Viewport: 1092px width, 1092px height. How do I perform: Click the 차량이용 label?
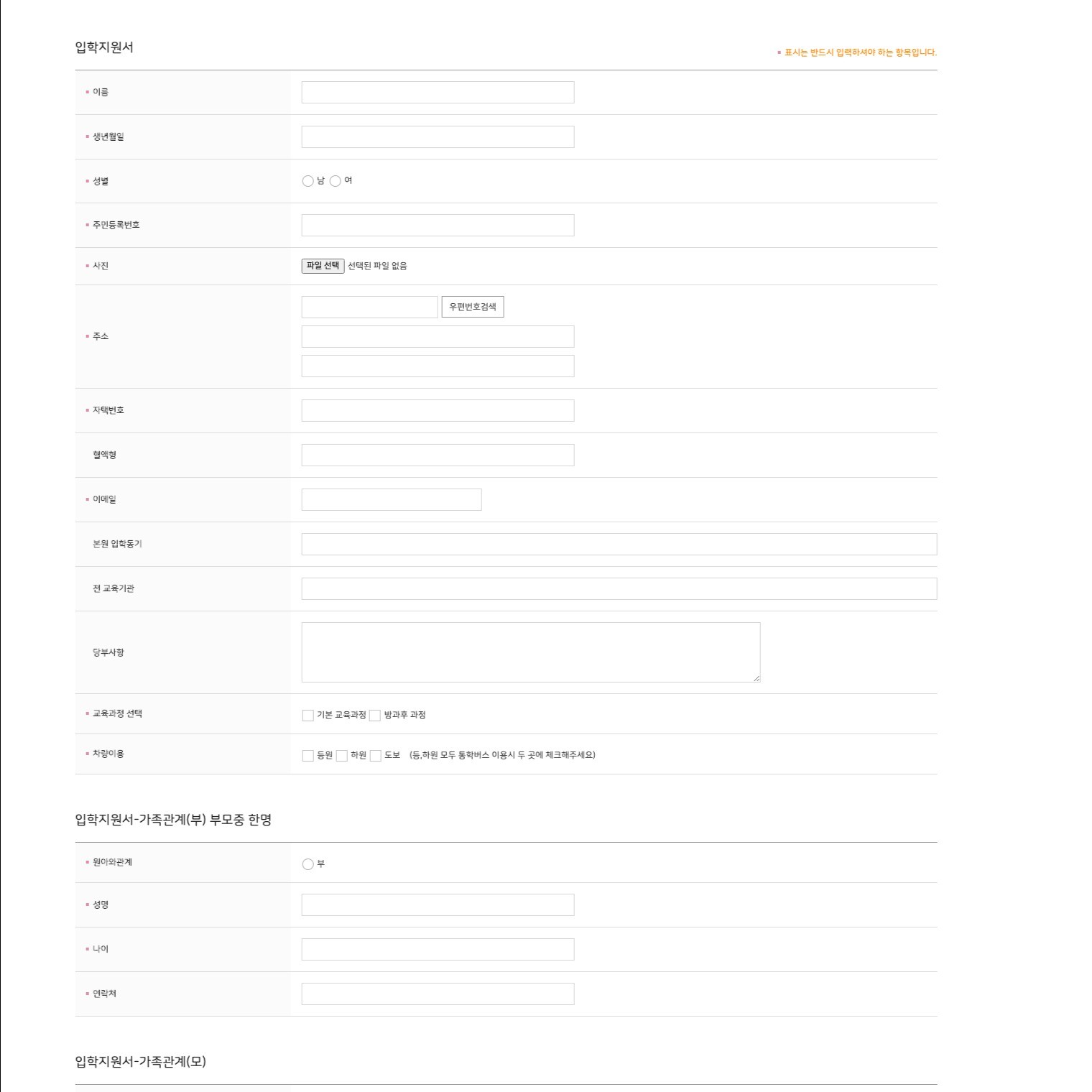108,754
